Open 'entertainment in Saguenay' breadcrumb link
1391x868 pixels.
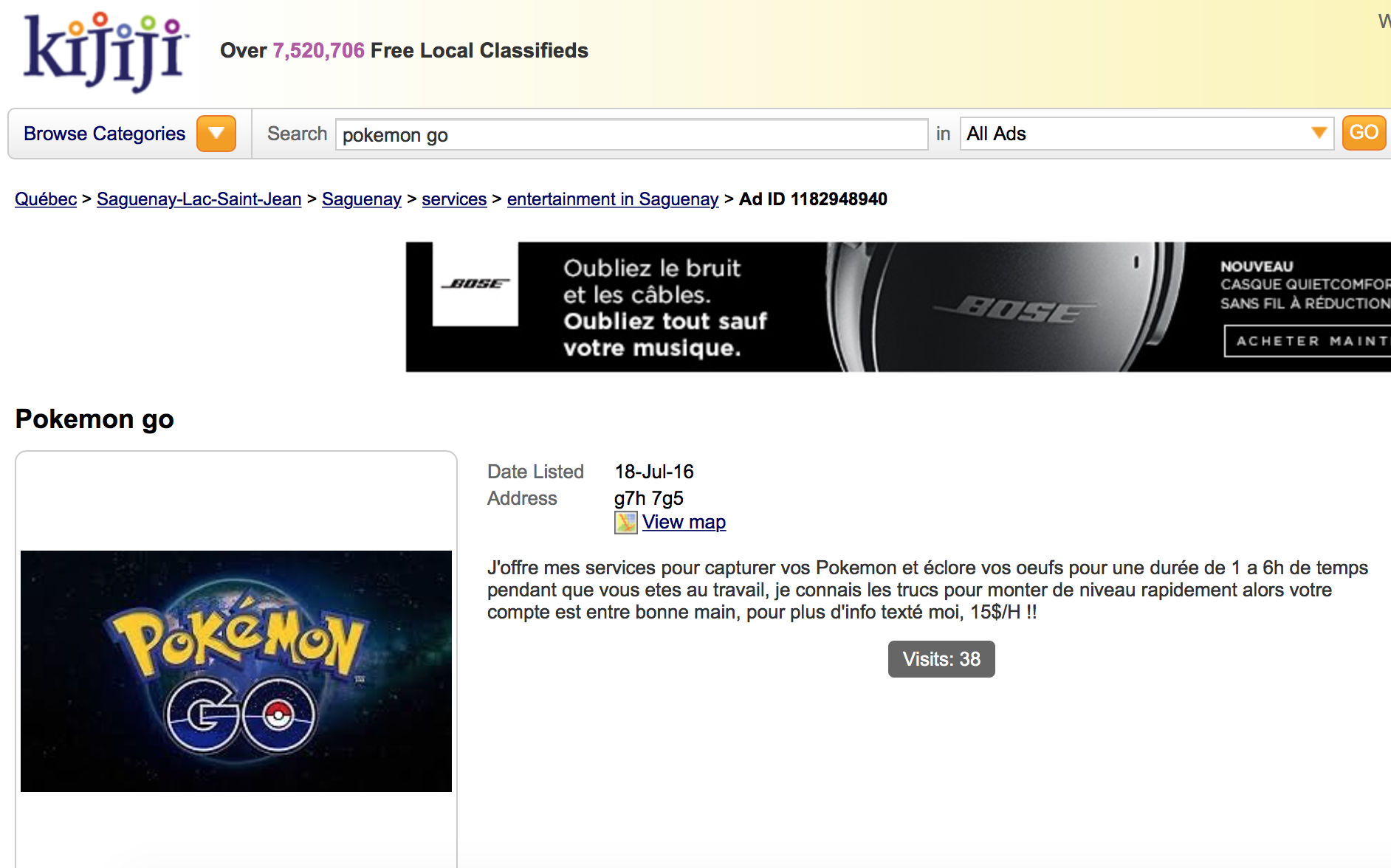click(613, 199)
